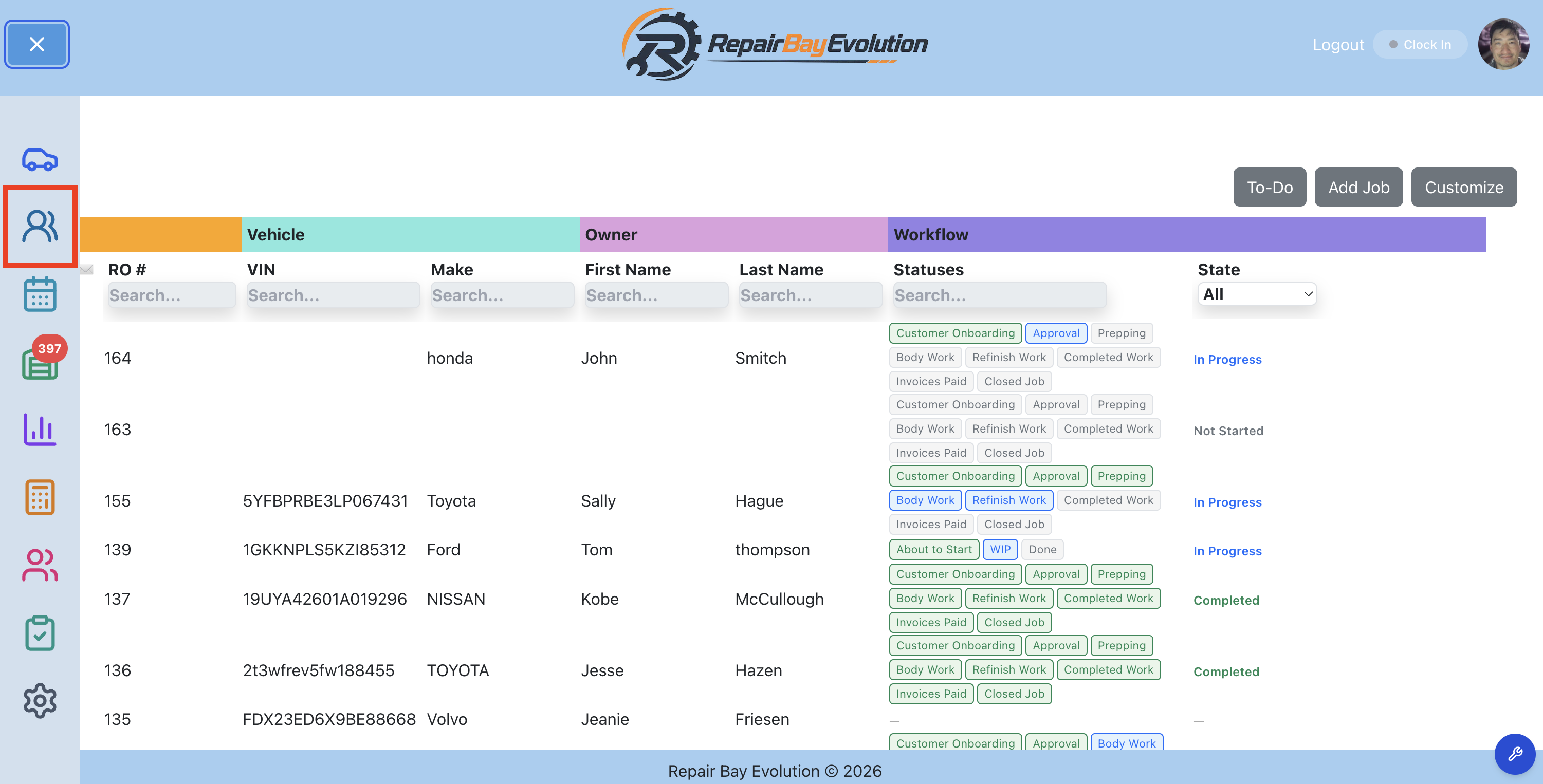Click the blue wrench floating button

point(1515,754)
